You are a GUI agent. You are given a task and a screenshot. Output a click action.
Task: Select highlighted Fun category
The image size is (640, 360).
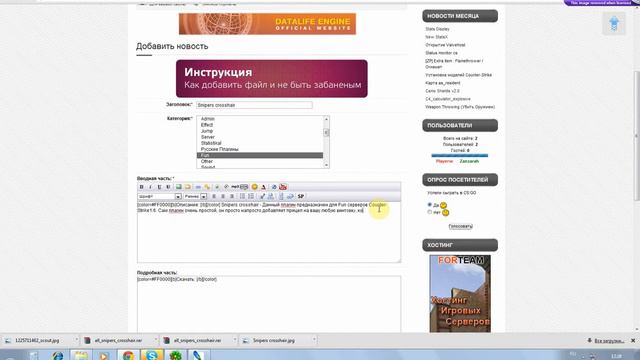pyautogui.click(x=260, y=156)
